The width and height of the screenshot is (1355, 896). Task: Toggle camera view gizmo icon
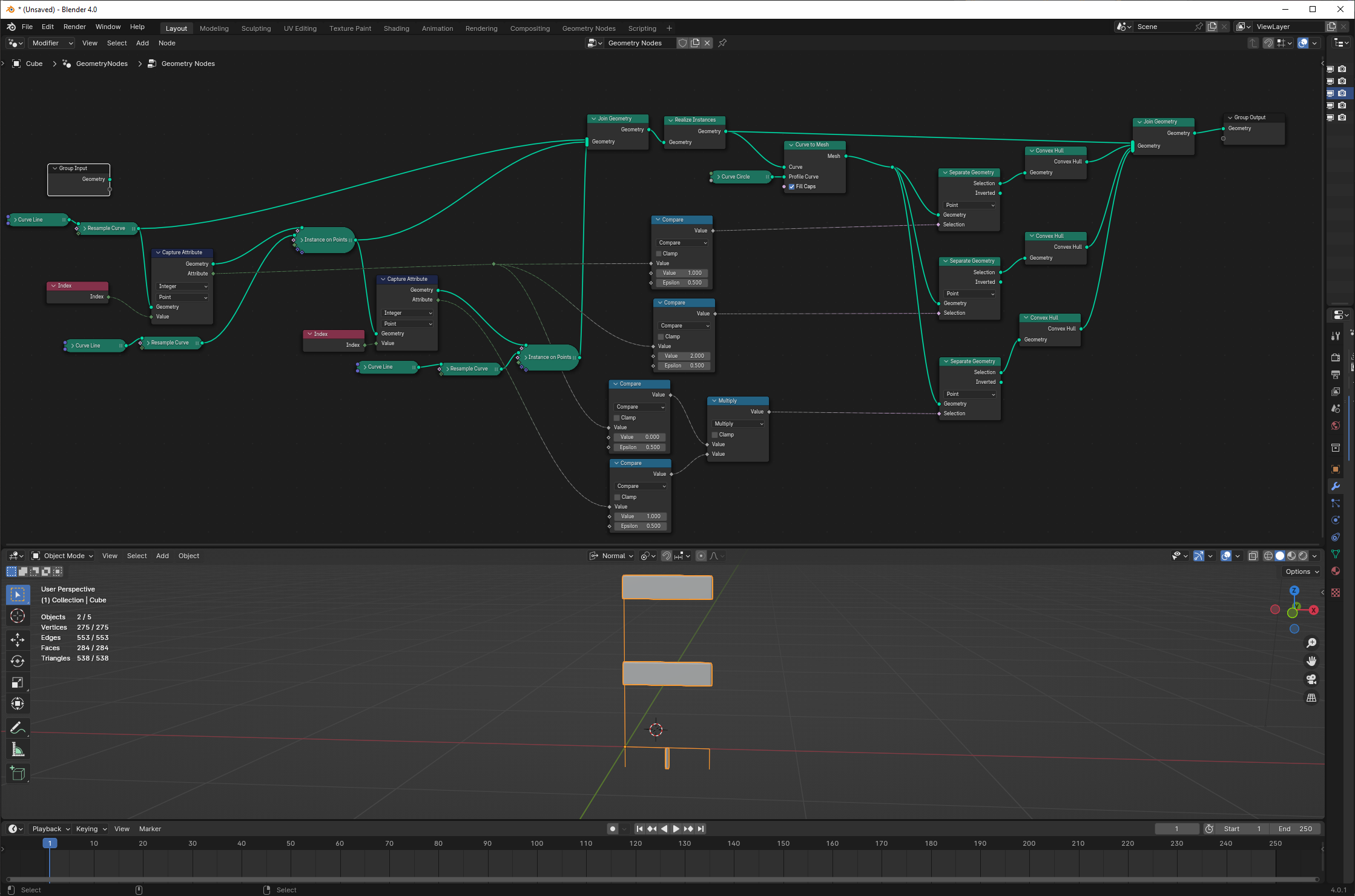(x=1311, y=679)
